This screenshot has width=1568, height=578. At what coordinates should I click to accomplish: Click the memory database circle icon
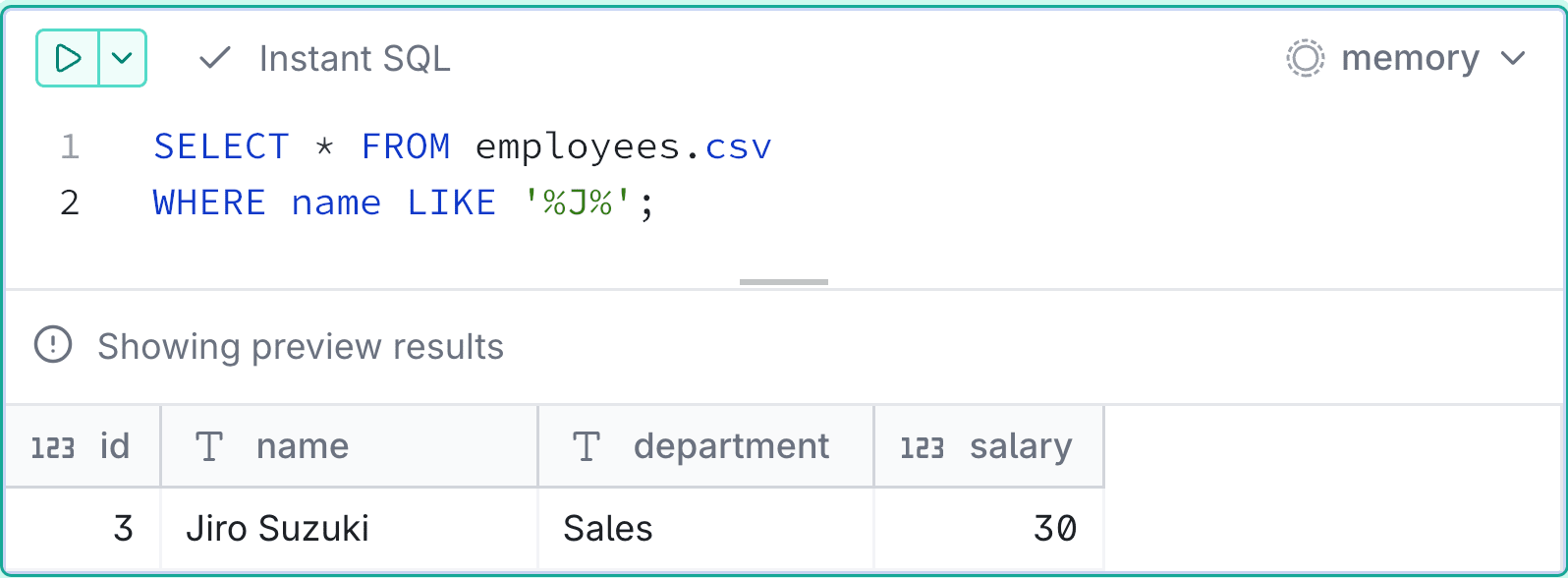point(1305,59)
